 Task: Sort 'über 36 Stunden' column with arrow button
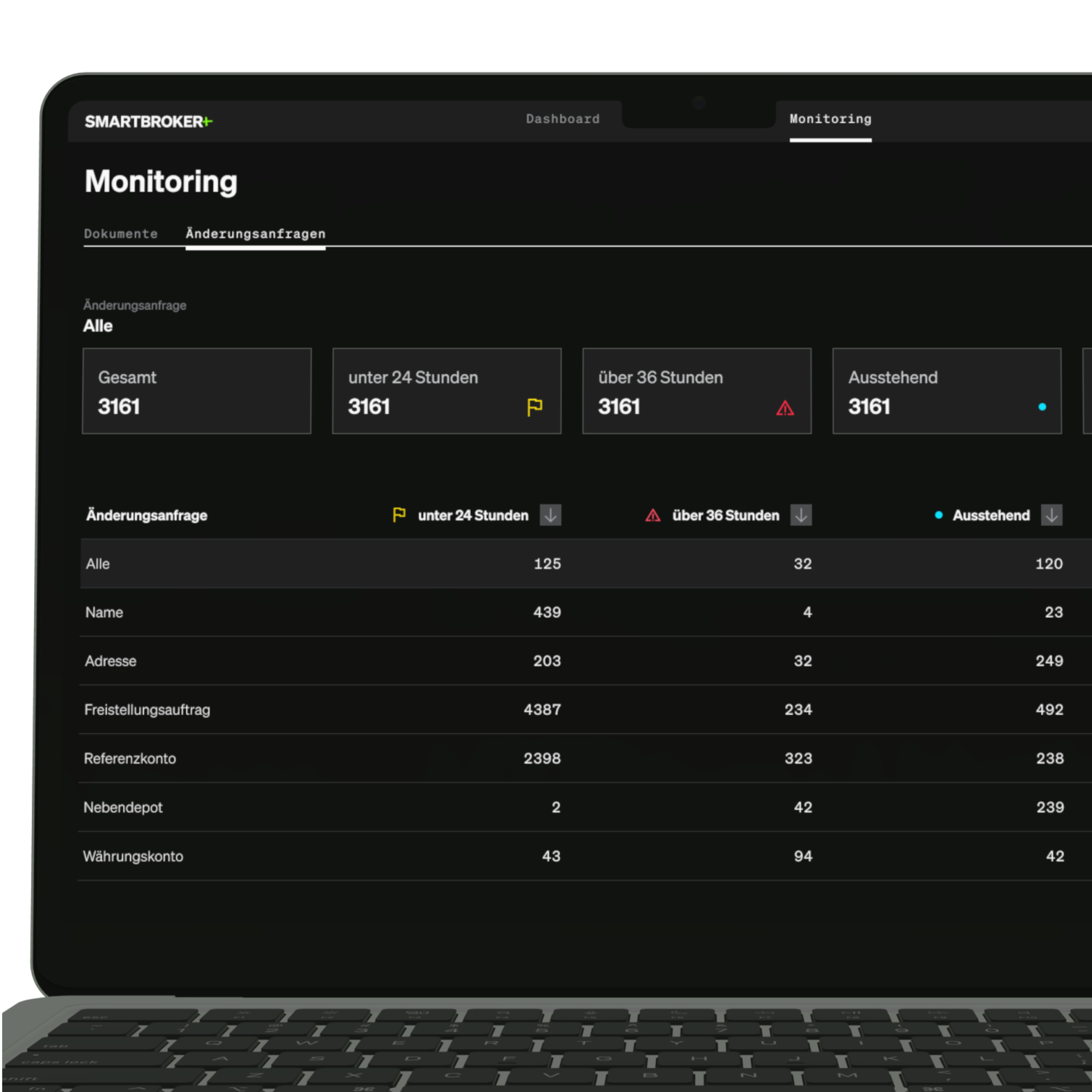tap(800, 515)
